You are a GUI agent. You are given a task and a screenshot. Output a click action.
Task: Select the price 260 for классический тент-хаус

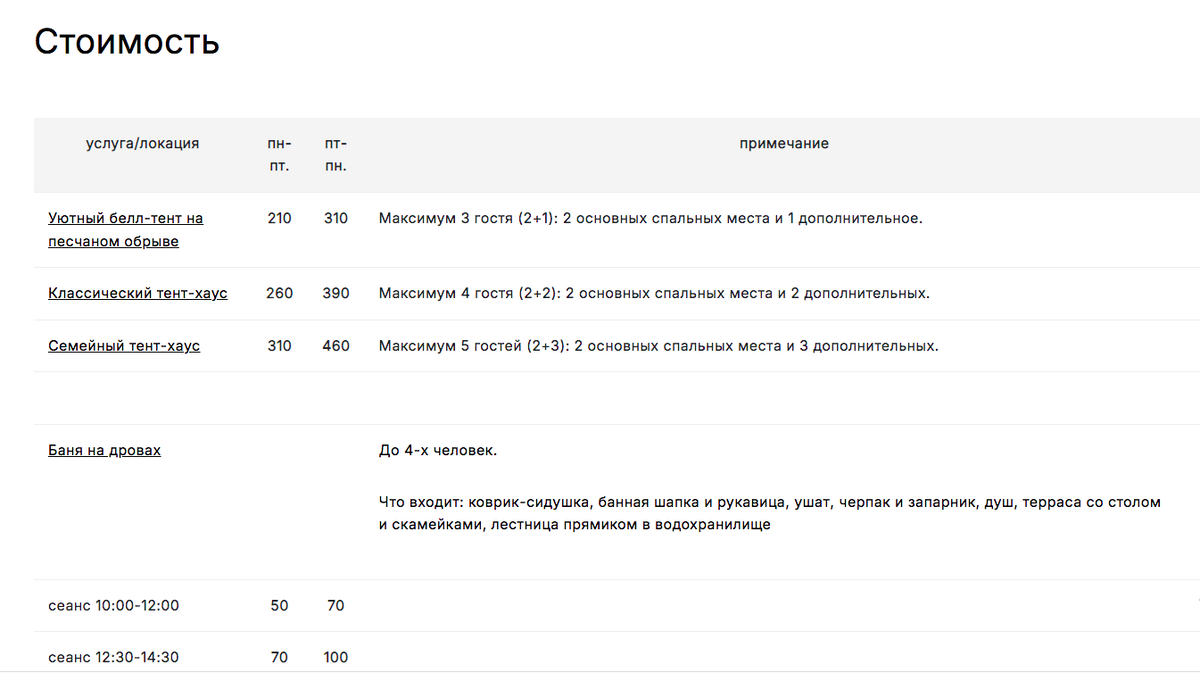(279, 293)
